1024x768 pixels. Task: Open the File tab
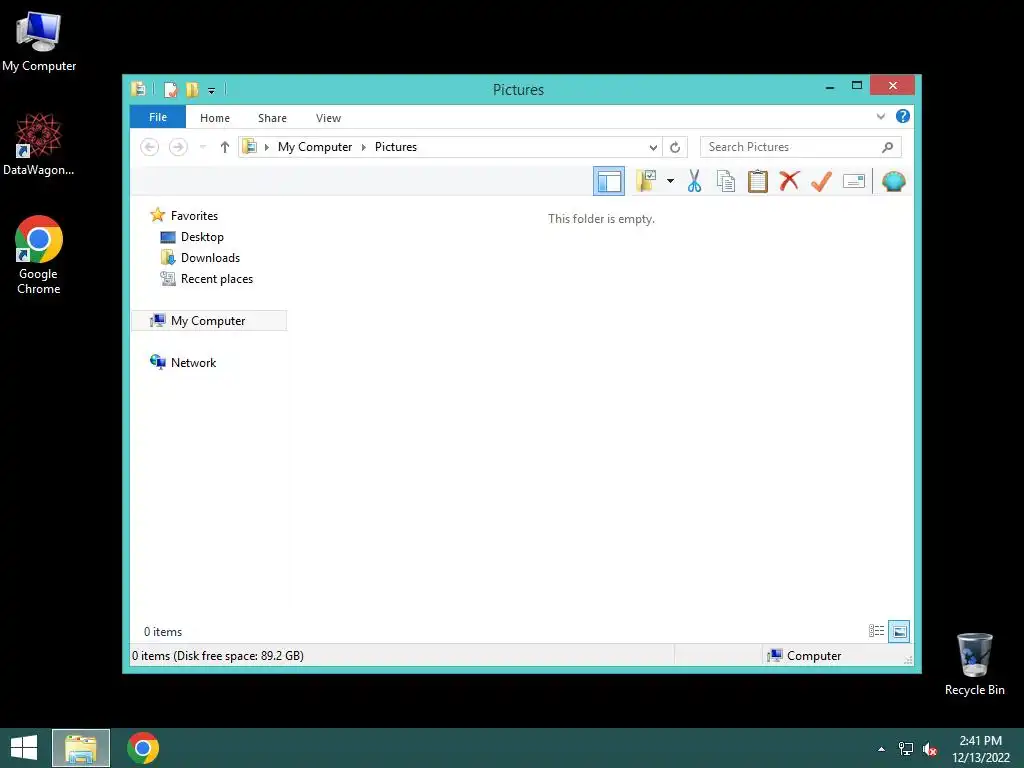click(x=158, y=118)
